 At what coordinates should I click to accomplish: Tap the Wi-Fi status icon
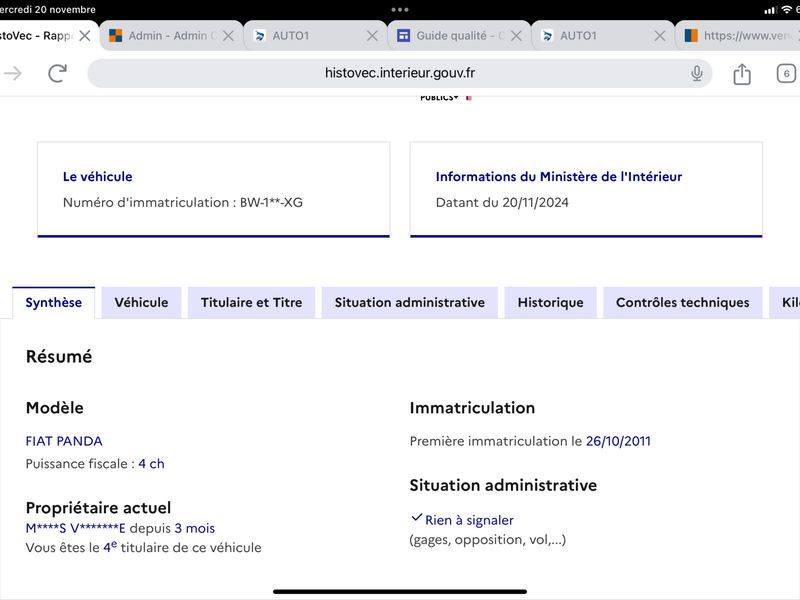[x=787, y=10]
